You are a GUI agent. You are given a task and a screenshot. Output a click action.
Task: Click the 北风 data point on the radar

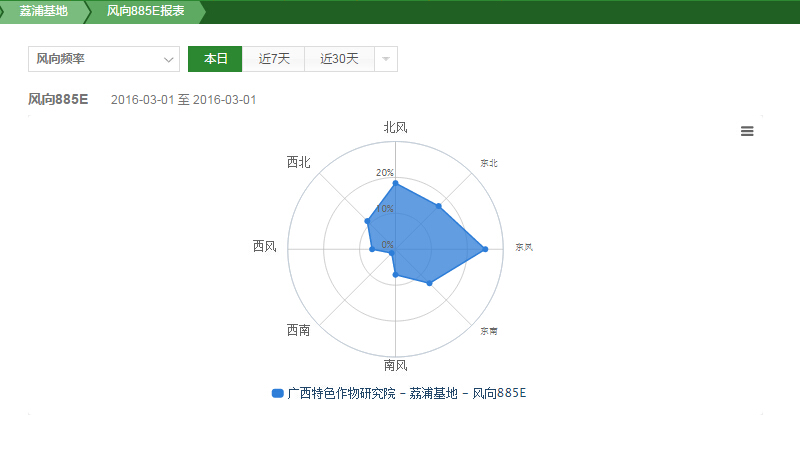396,183
